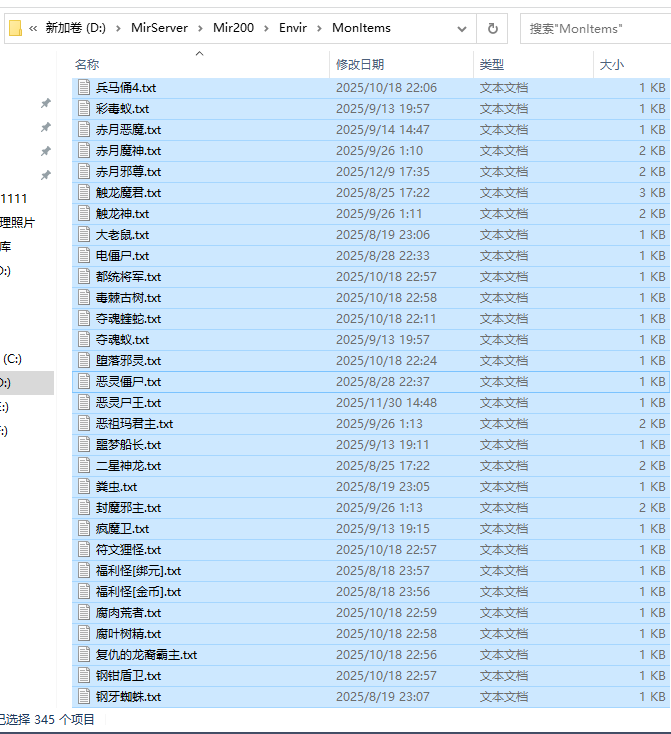Sort by the 类型 column header

[x=491, y=65]
